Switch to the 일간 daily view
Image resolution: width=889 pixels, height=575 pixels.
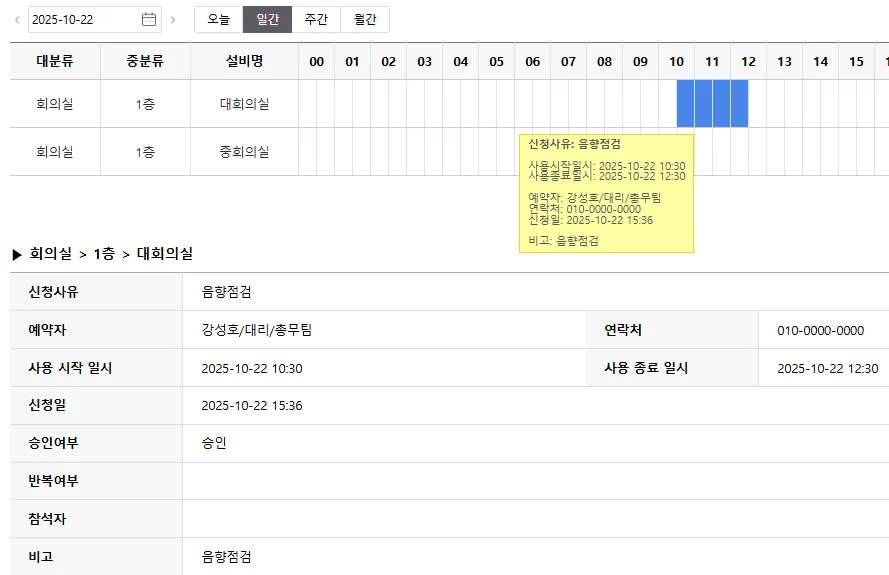(x=268, y=19)
